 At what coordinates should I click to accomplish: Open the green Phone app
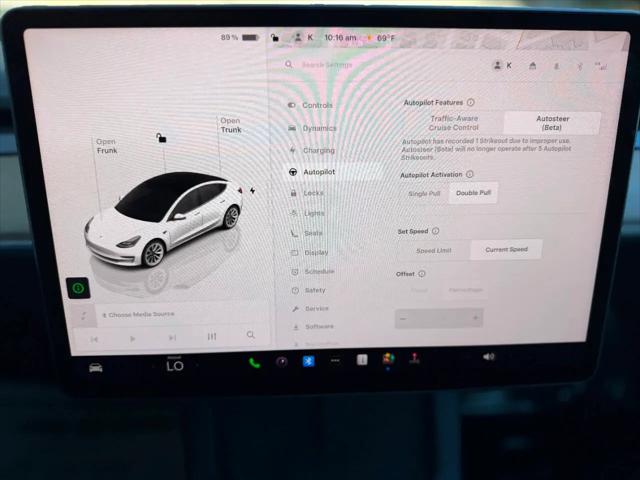pos(254,362)
